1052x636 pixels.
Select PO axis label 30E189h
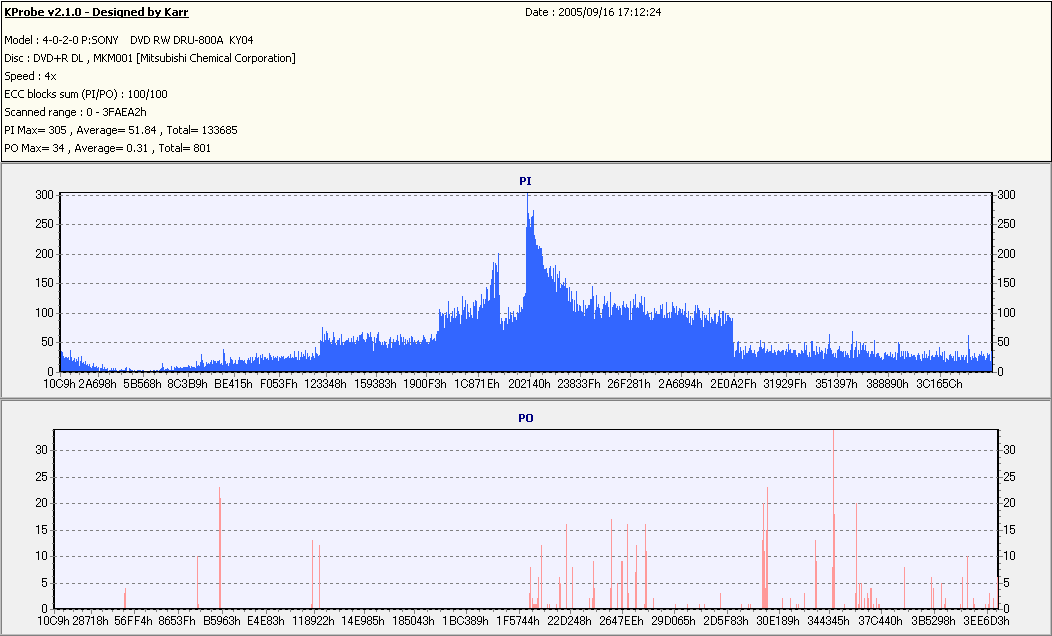point(778,621)
